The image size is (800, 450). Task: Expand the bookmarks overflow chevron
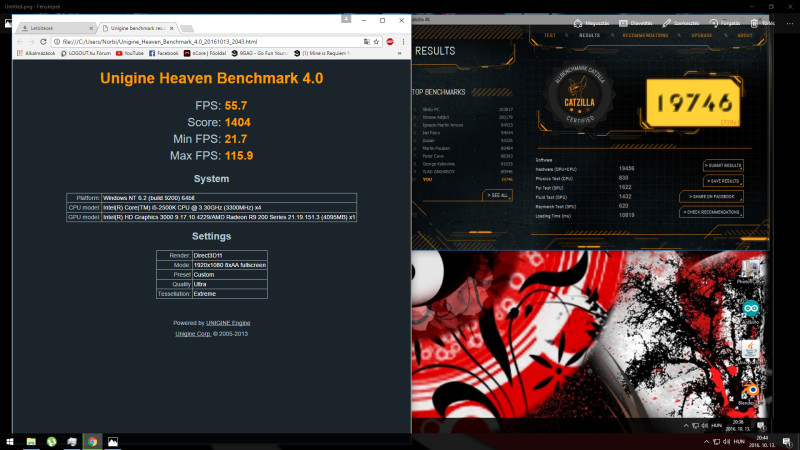[x=399, y=53]
